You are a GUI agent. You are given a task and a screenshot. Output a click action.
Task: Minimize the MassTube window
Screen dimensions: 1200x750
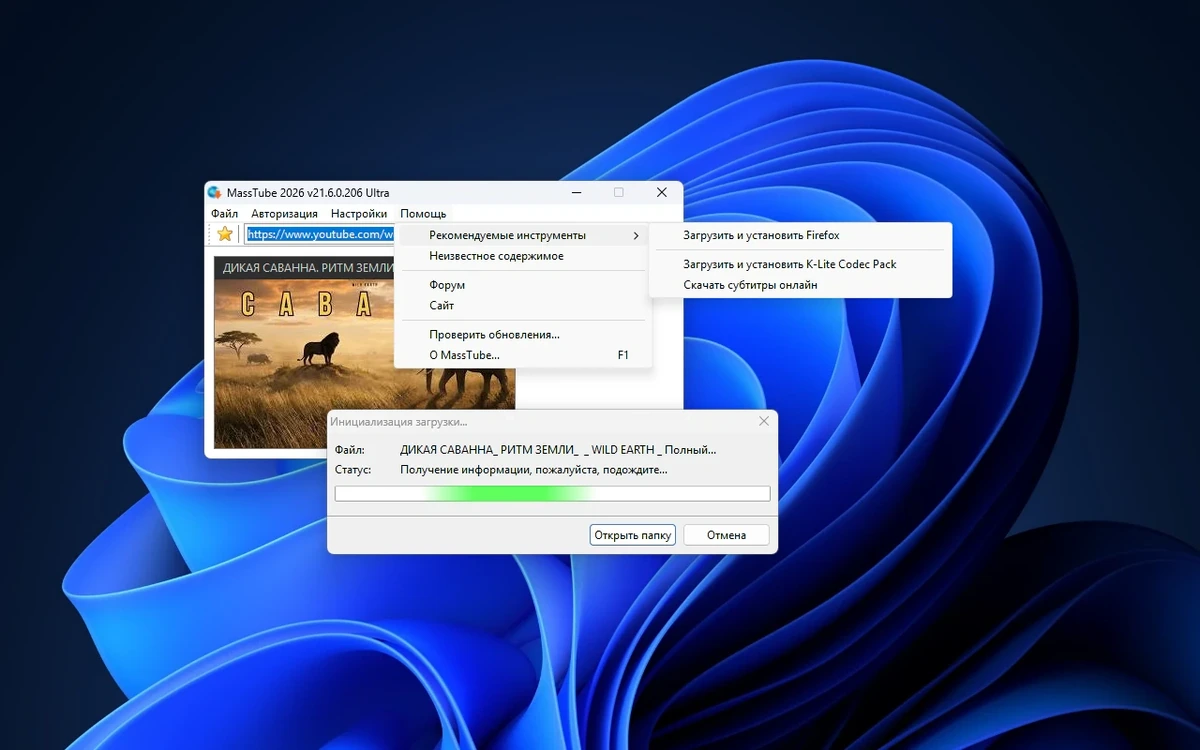576,192
